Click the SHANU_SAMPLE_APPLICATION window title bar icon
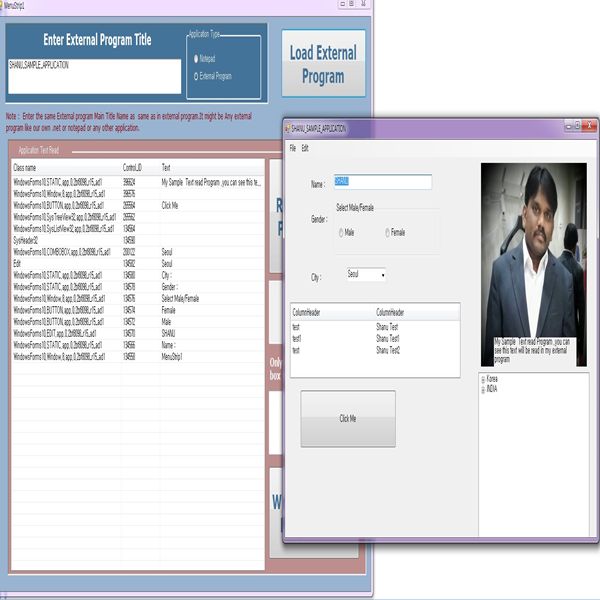Viewport: 600px width, 600px height. point(287,129)
